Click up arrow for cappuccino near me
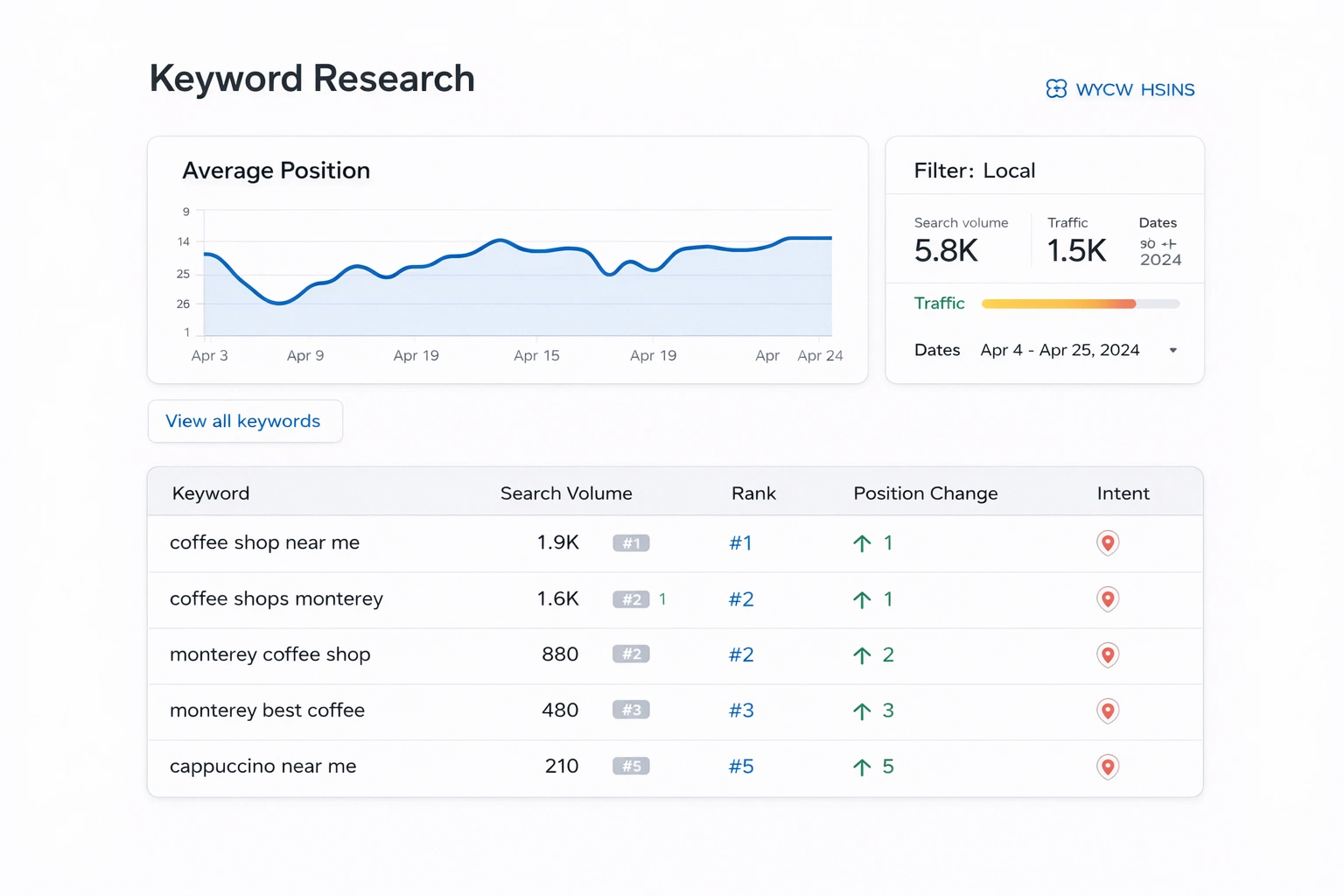 (862, 767)
